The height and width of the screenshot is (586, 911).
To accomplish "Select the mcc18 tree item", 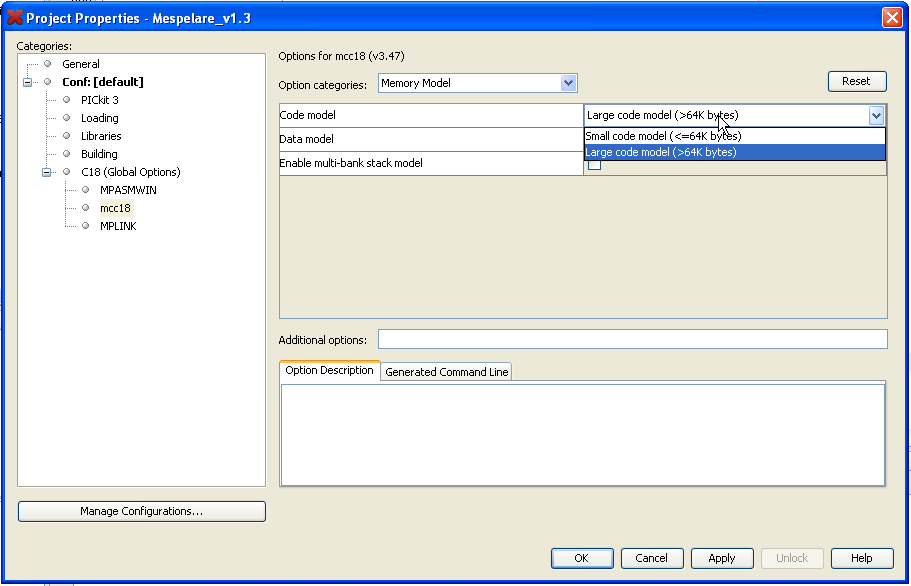I will click(115, 208).
